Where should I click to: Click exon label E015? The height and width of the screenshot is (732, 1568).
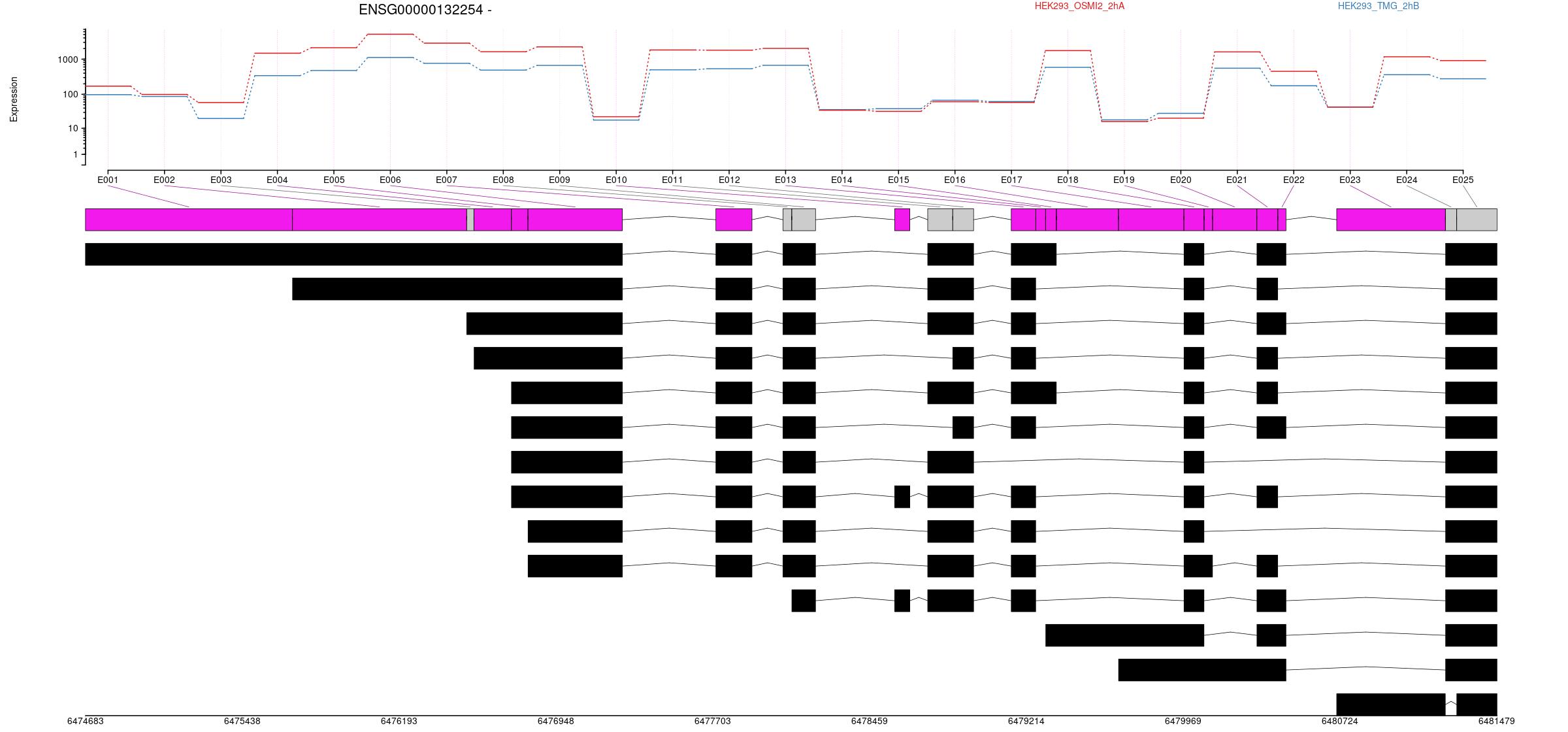[898, 180]
